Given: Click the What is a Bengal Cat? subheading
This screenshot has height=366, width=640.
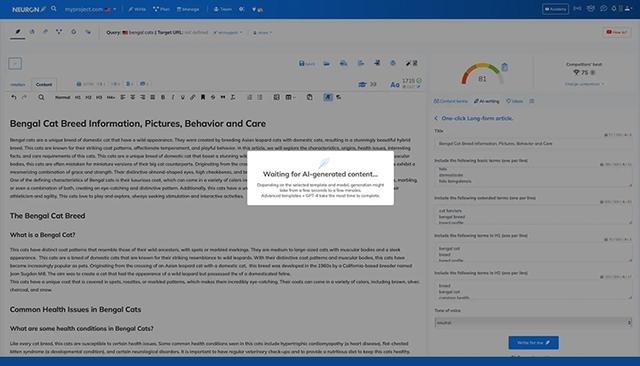Looking at the screenshot, I should pos(42,235).
